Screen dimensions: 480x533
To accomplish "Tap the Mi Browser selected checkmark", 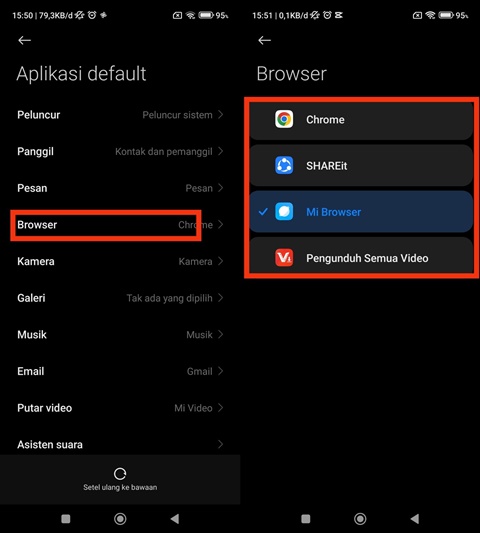I will click(263, 212).
